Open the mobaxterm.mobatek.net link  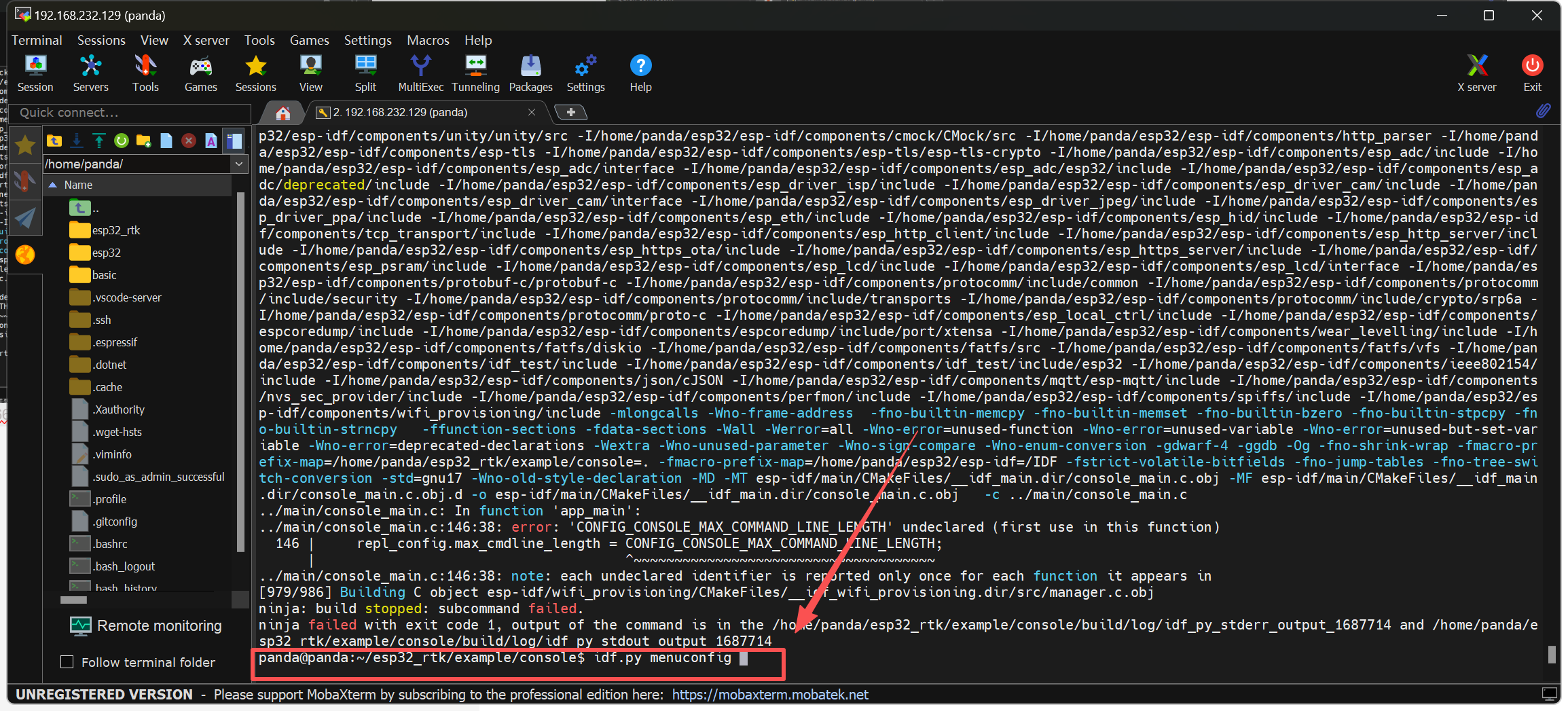(x=770, y=695)
